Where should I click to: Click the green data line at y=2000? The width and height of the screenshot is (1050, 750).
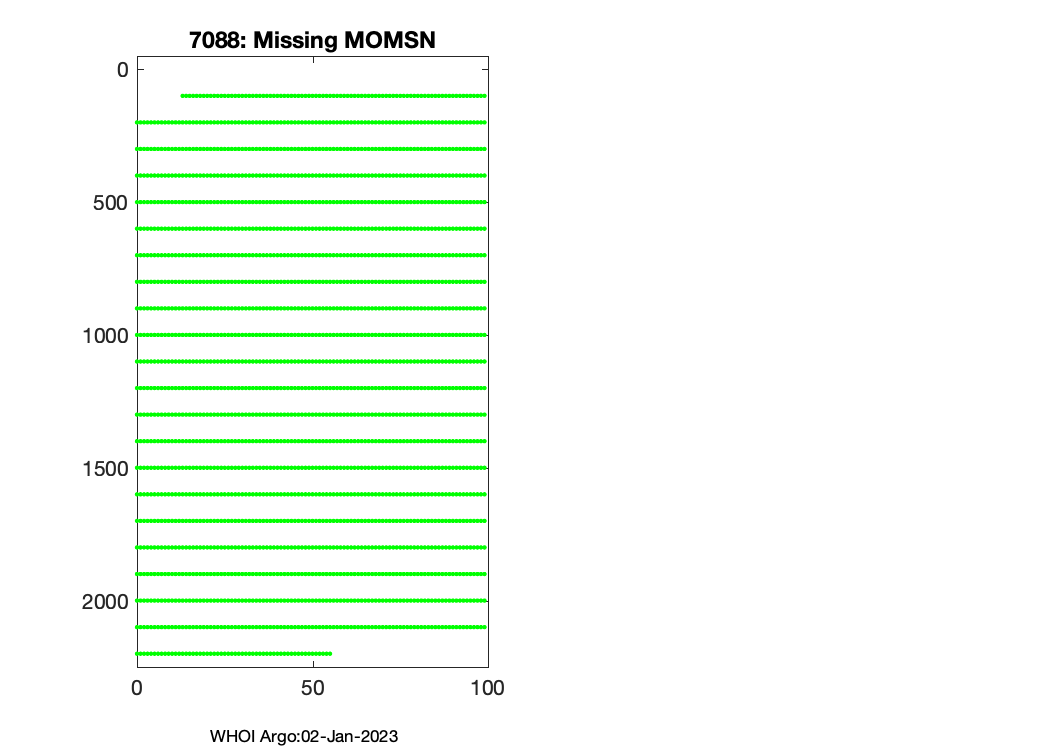tap(312, 601)
